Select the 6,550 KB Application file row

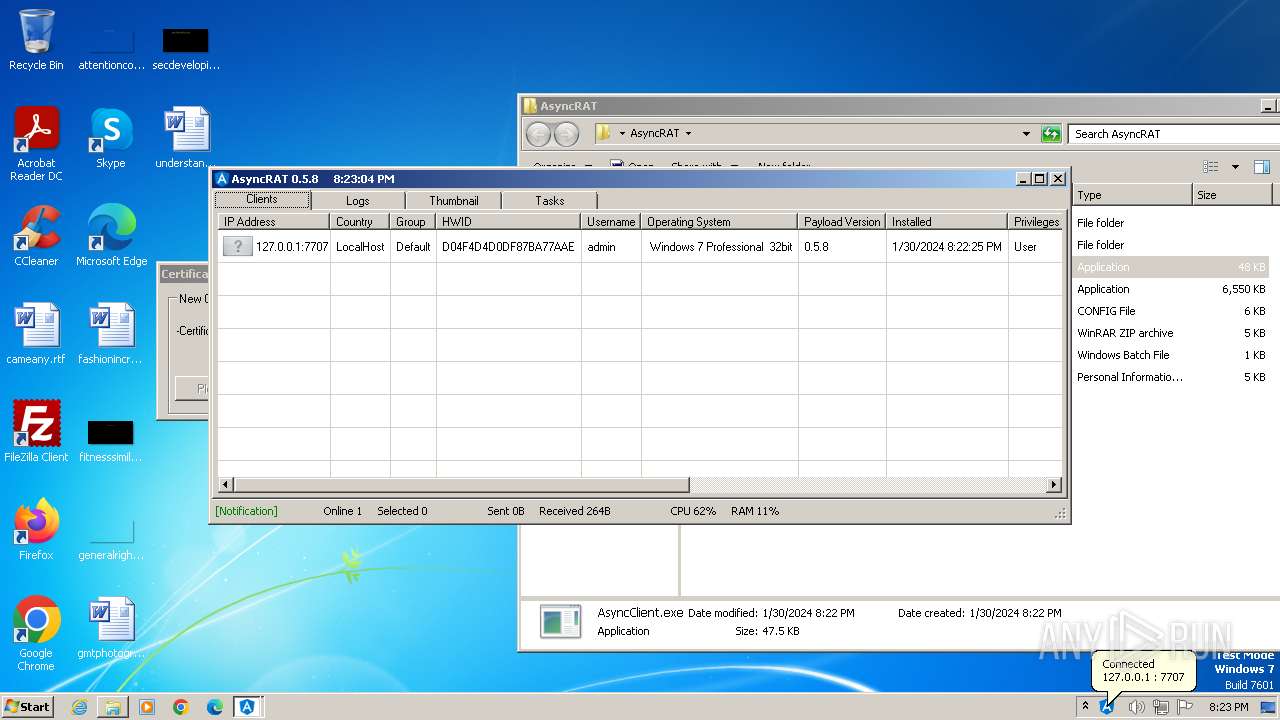(1171, 289)
